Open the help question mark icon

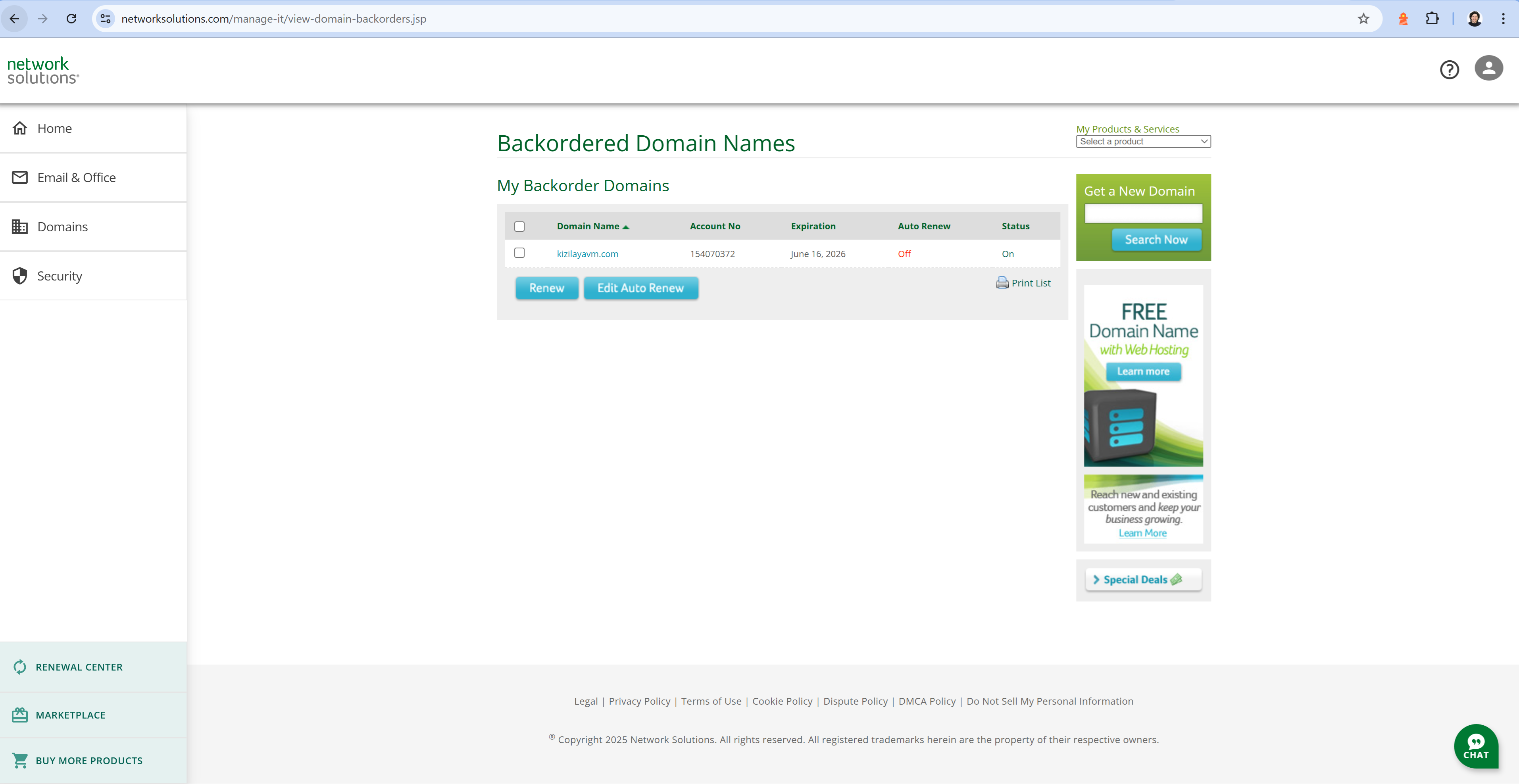tap(1450, 69)
